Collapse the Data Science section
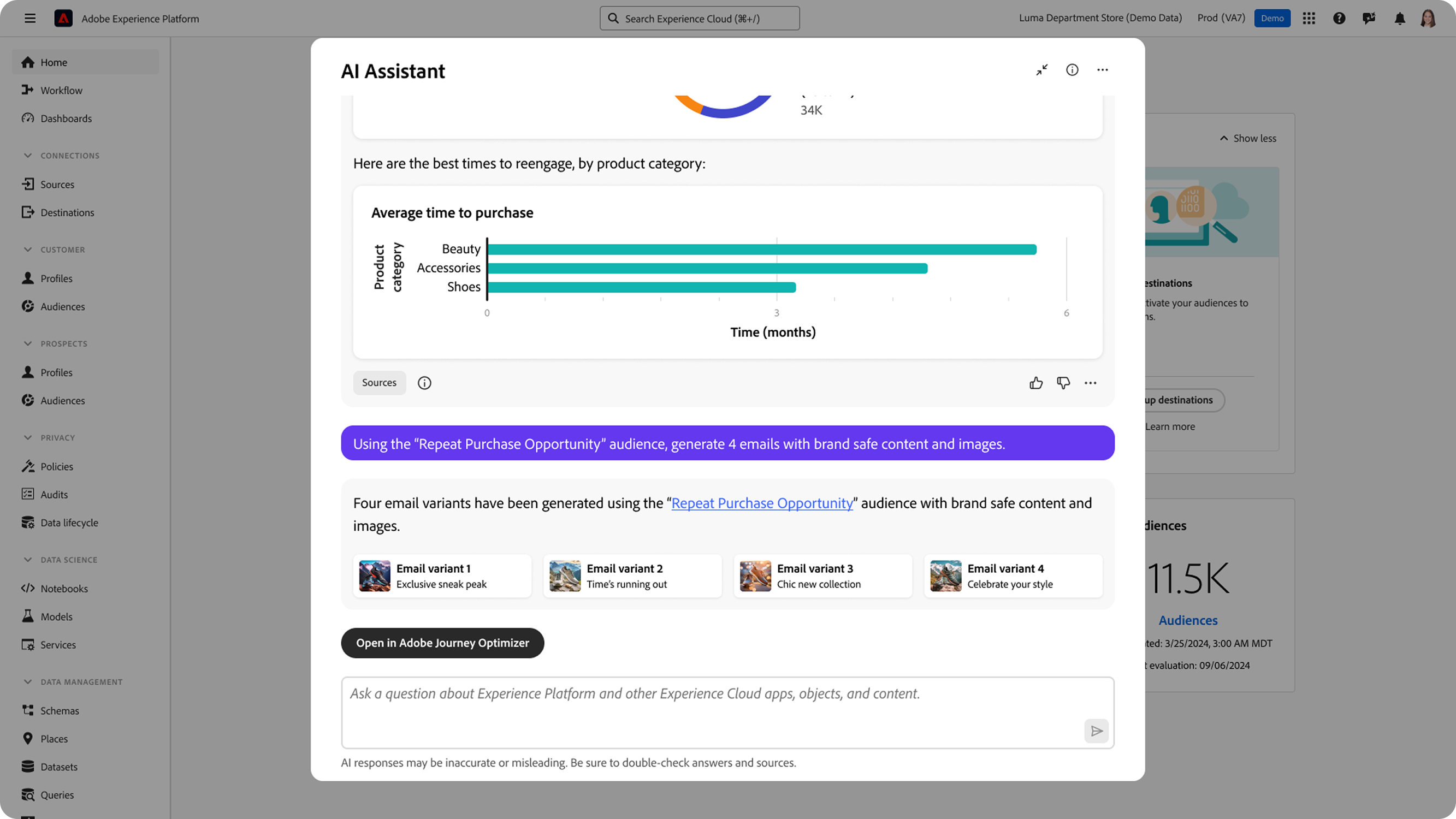The height and width of the screenshot is (819, 1456). [28, 560]
